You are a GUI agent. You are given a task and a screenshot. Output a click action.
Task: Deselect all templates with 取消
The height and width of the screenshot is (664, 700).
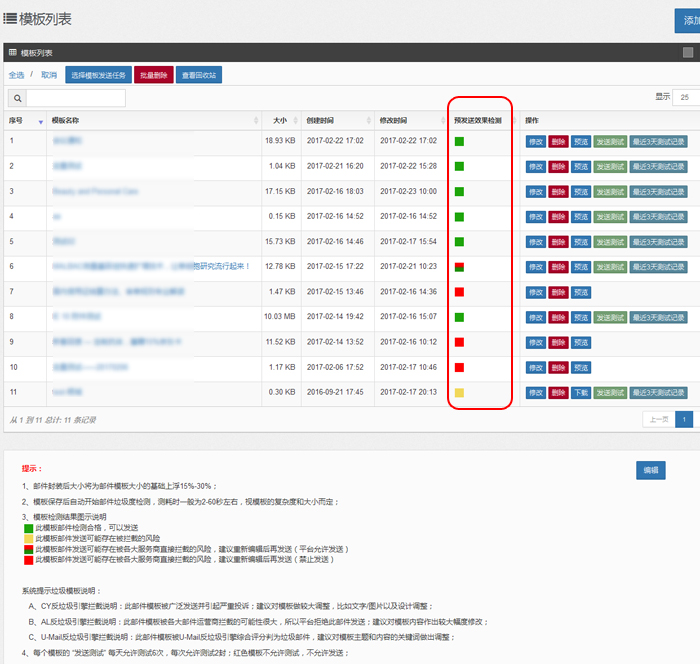49,75
